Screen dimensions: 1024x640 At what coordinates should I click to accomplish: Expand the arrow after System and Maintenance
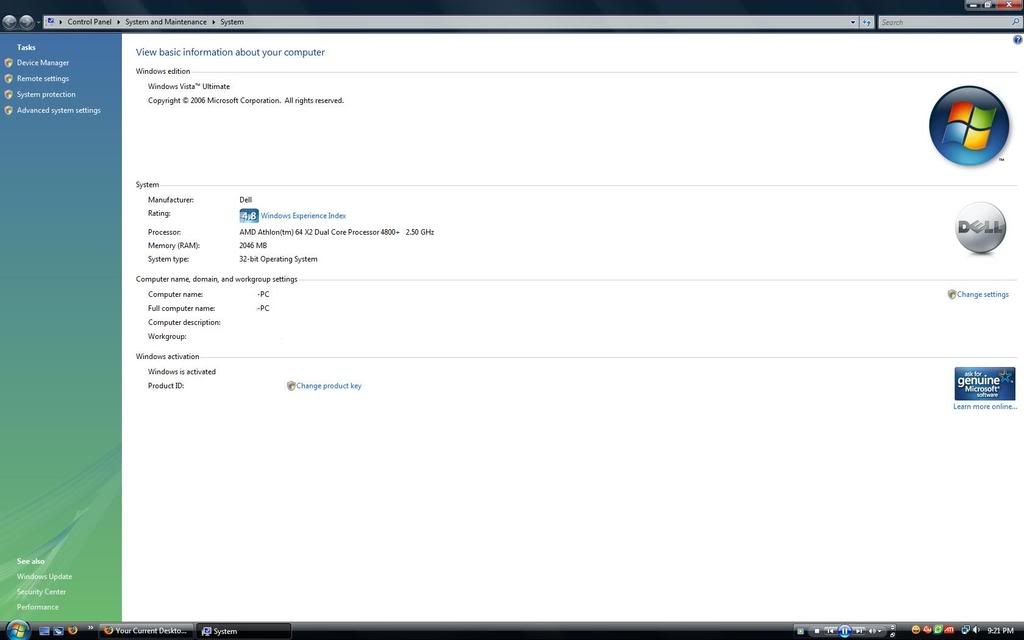click(213, 22)
